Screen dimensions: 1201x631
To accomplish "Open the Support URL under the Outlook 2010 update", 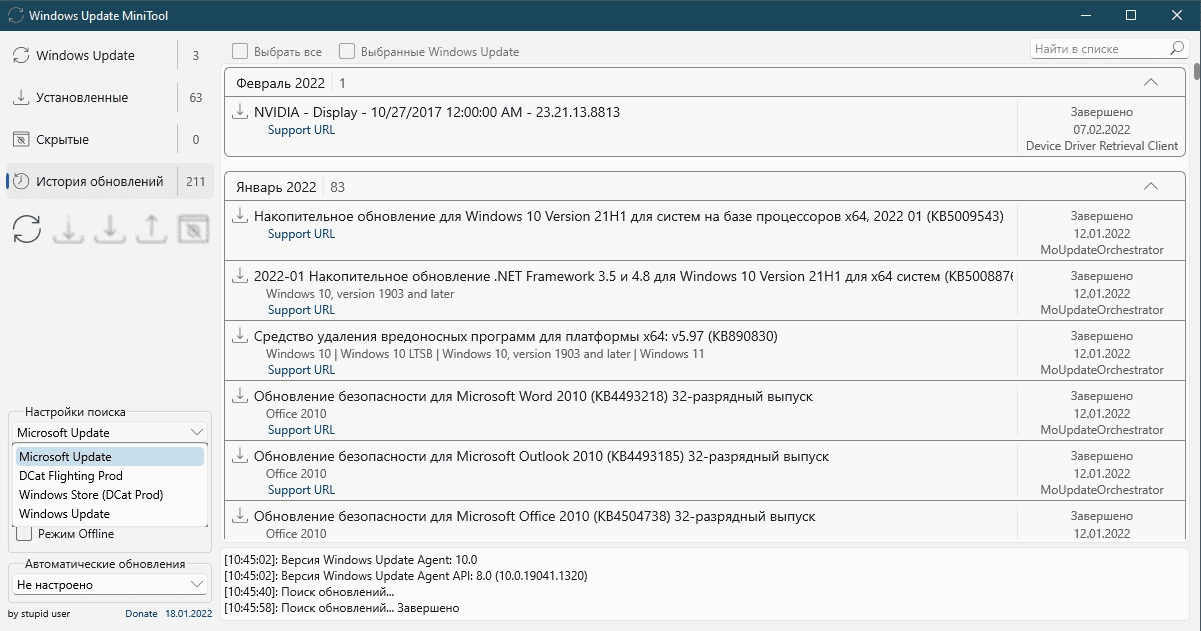I will tap(301, 490).
